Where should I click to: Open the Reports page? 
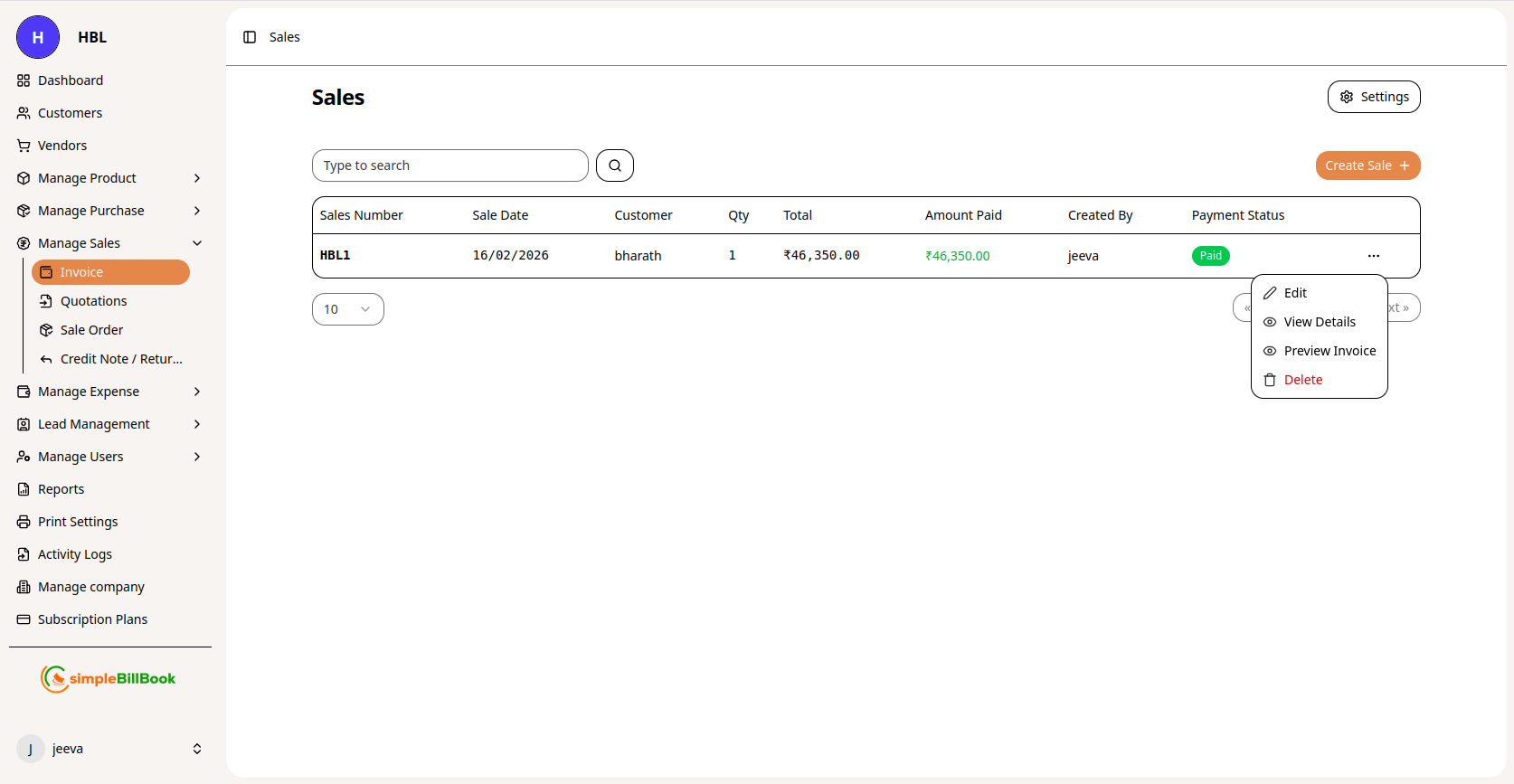coord(61,489)
